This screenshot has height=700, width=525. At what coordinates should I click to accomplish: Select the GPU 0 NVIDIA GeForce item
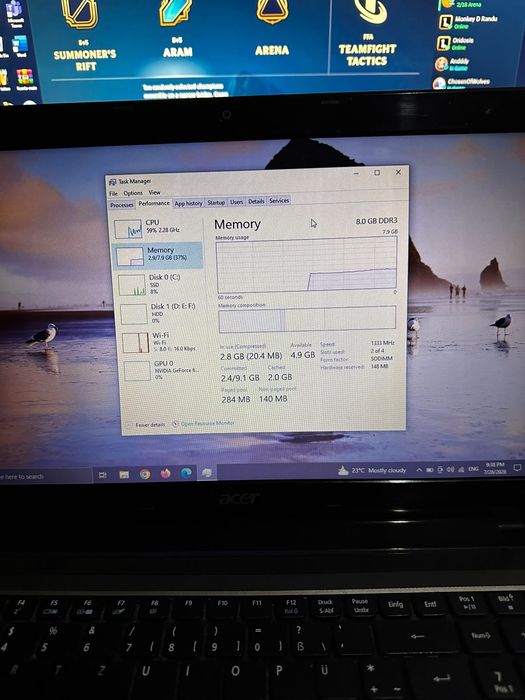(x=162, y=370)
